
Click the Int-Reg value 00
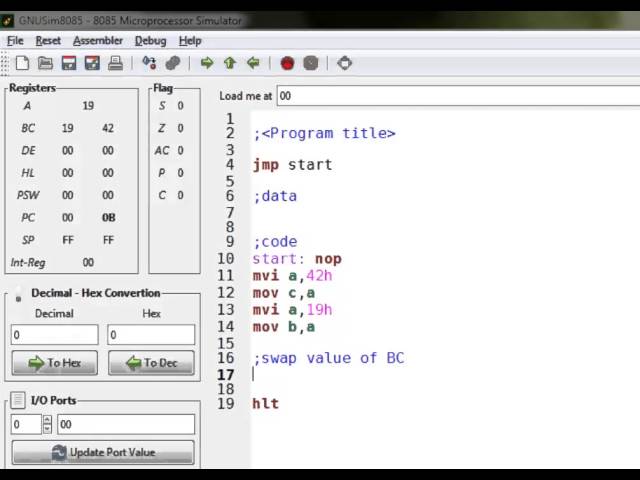pyautogui.click(x=88, y=262)
